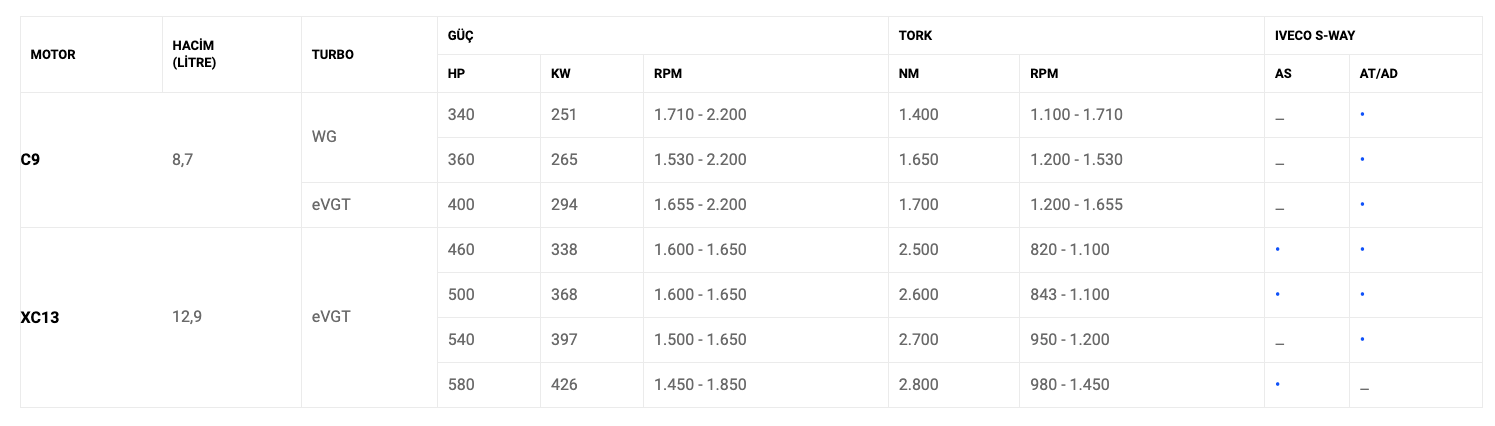Select the blue AT/AD dot for 540 HP

coord(1362,339)
